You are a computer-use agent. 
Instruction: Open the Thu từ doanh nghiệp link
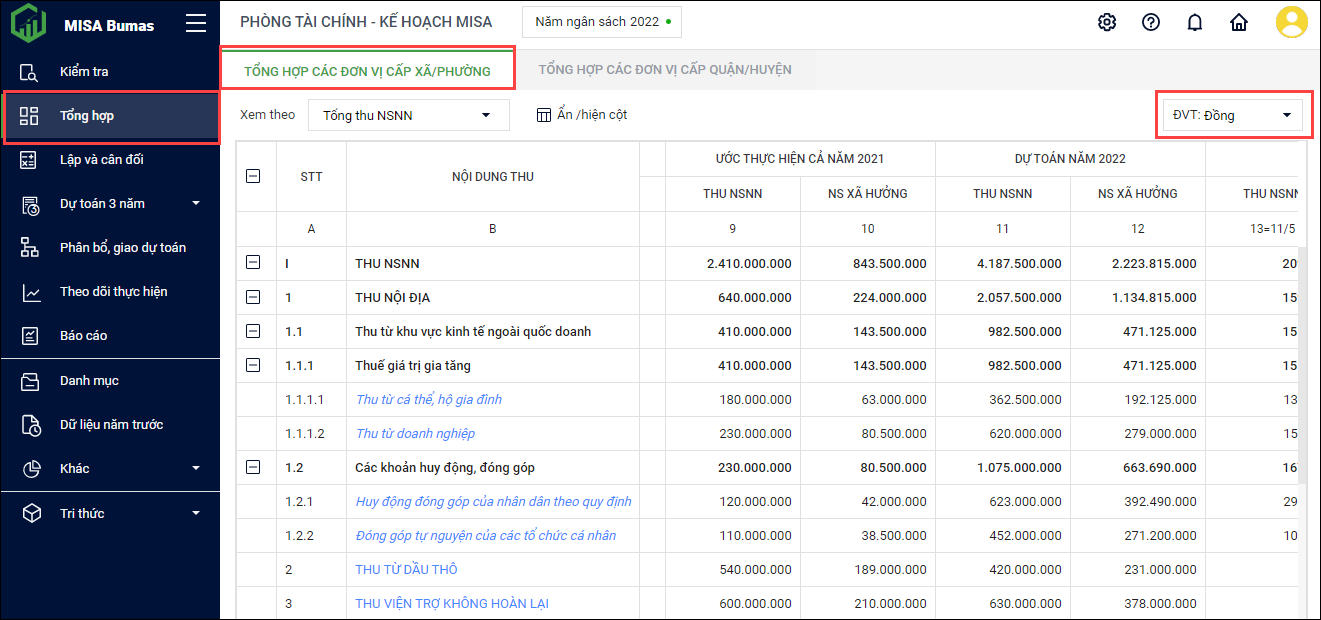[415, 433]
